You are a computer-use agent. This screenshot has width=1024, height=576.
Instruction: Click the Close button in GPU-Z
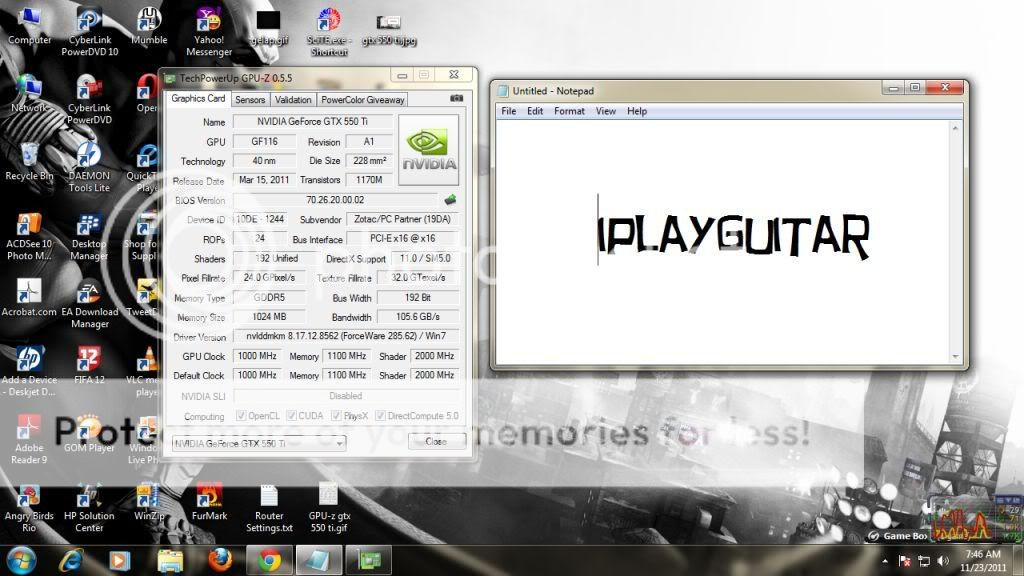[436, 441]
